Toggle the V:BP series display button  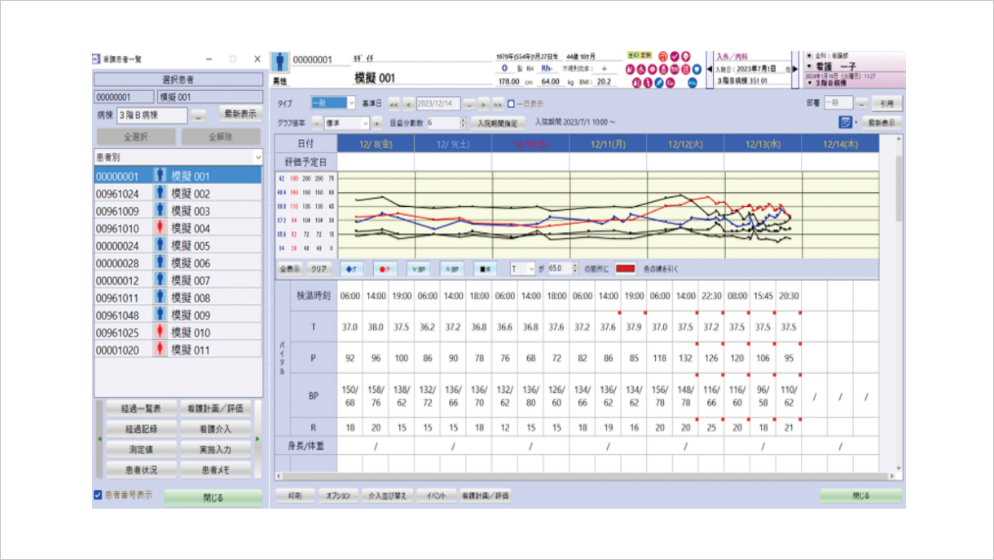click(x=418, y=269)
